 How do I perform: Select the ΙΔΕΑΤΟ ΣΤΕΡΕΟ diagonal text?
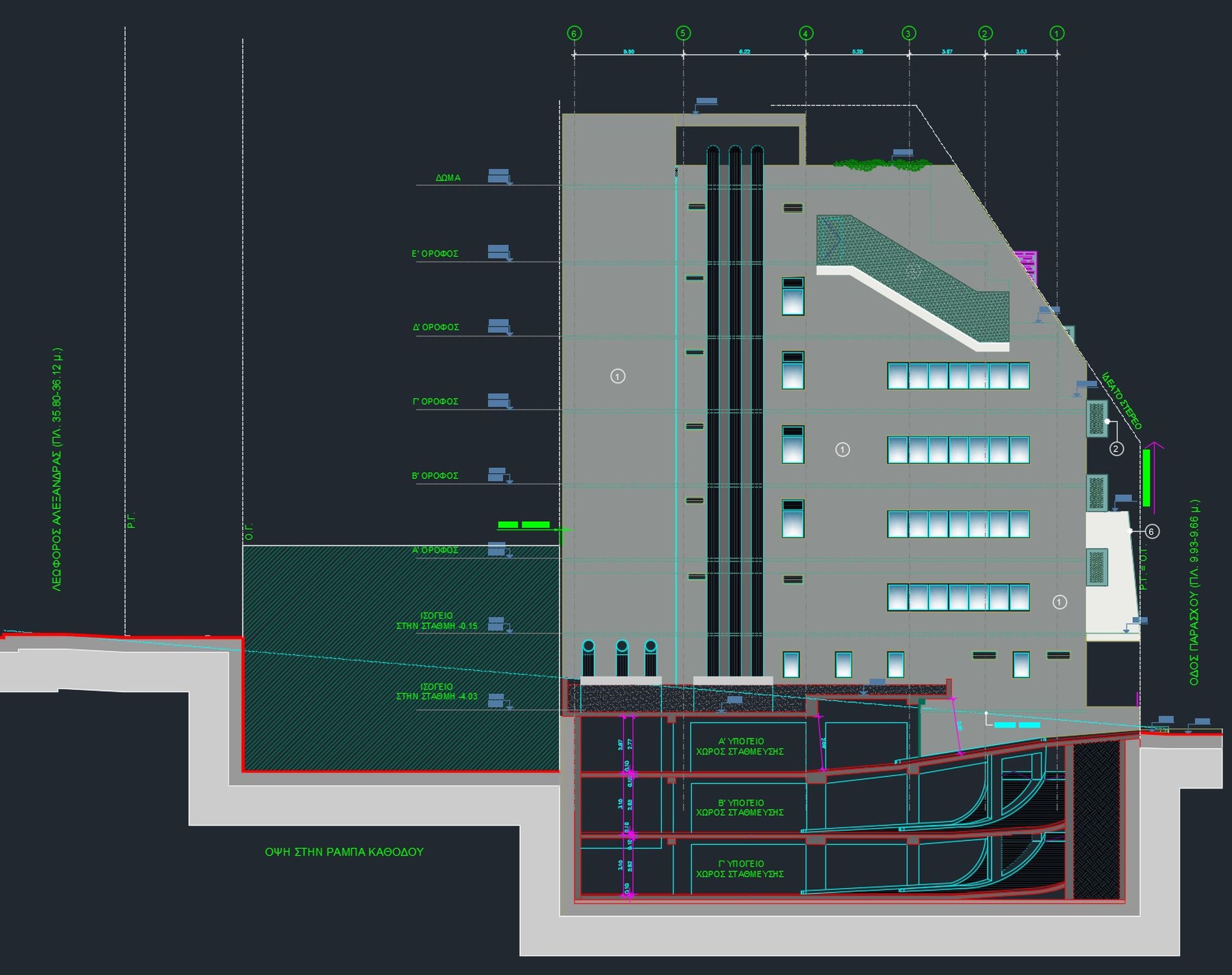[x=1122, y=401]
